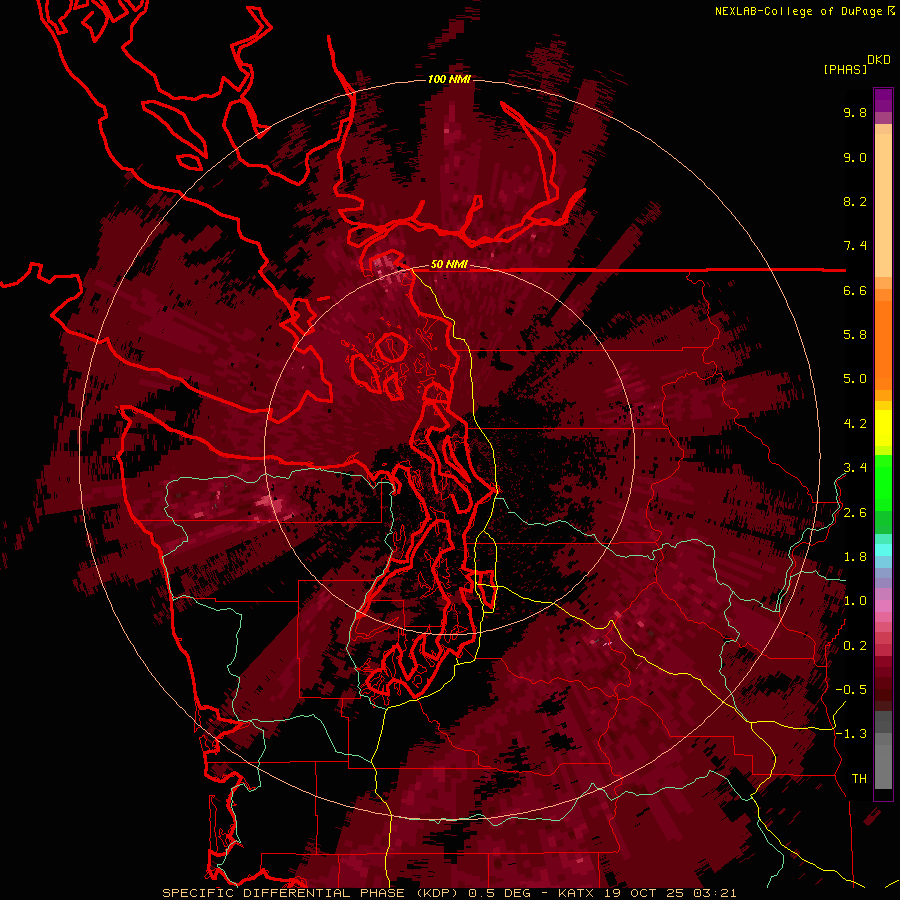Click the 5.8 value on the color scale

pos(855,335)
